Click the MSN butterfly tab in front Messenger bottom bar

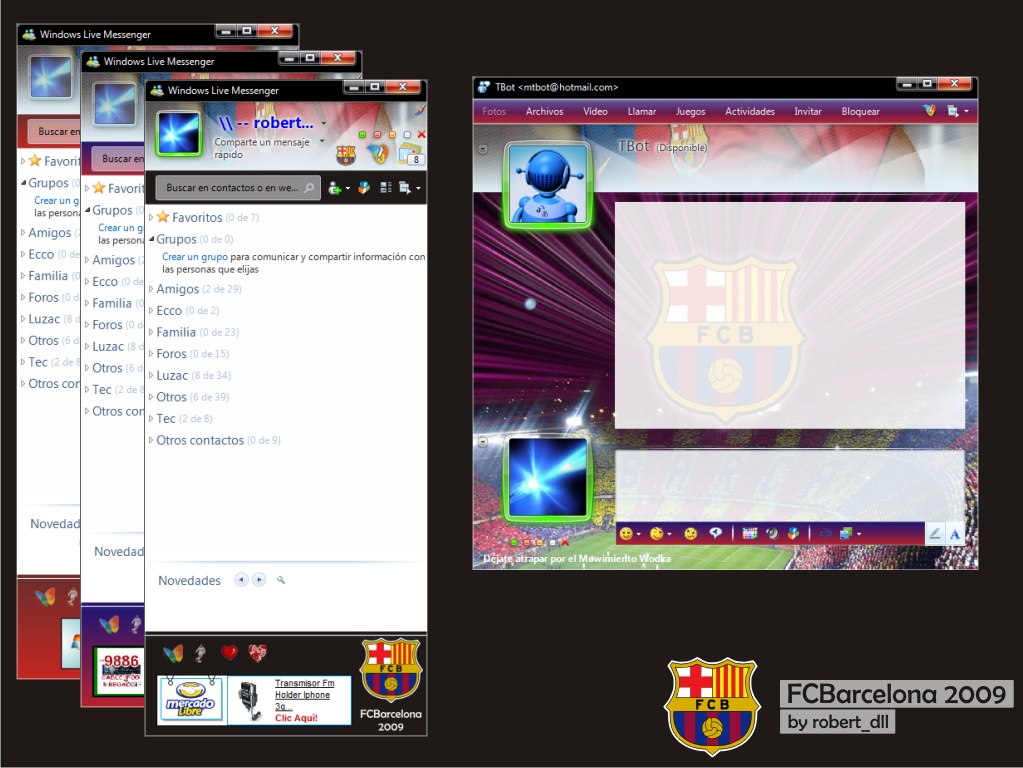pyautogui.click(x=173, y=653)
